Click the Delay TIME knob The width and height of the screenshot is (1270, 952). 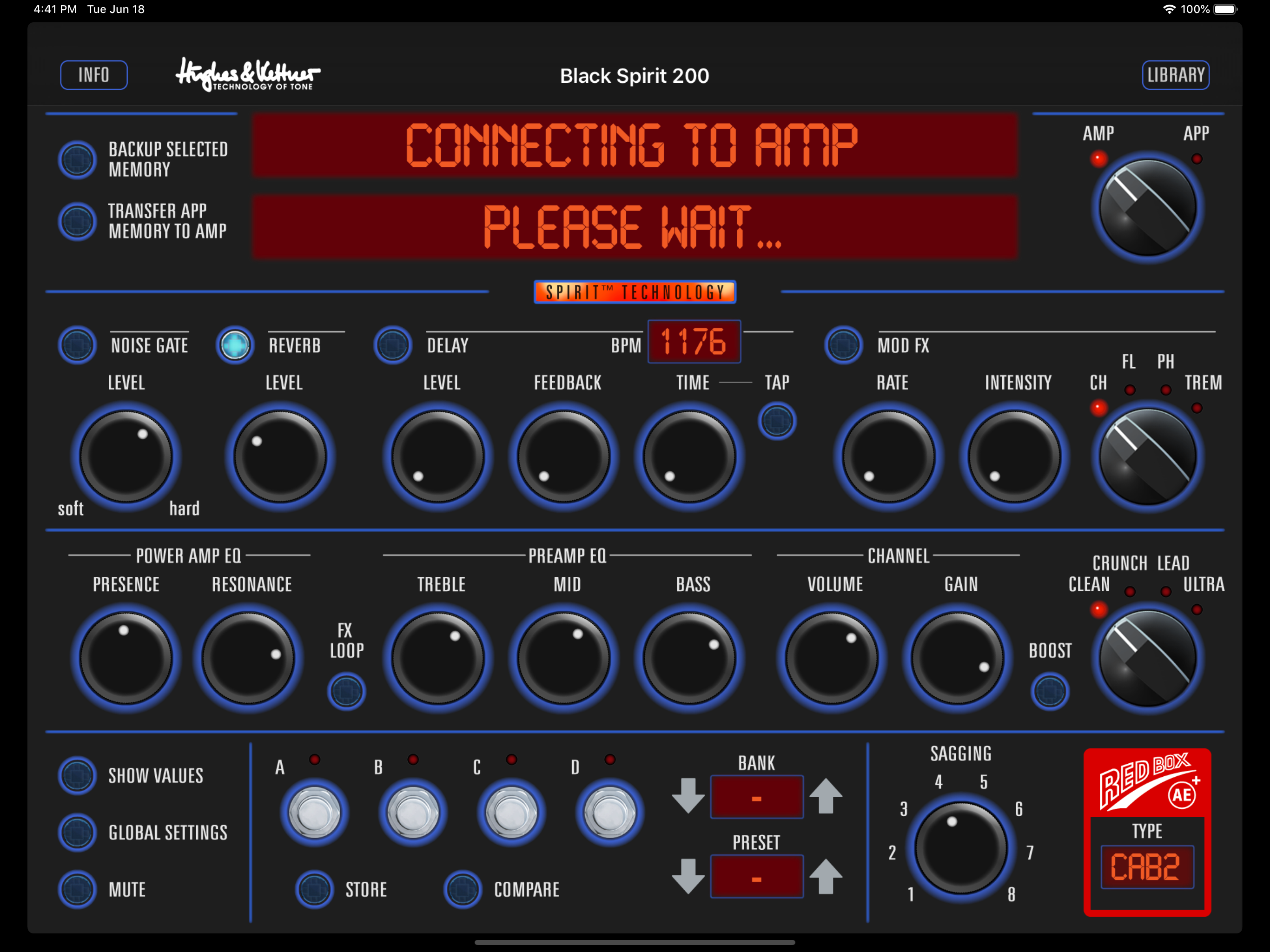click(689, 456)
